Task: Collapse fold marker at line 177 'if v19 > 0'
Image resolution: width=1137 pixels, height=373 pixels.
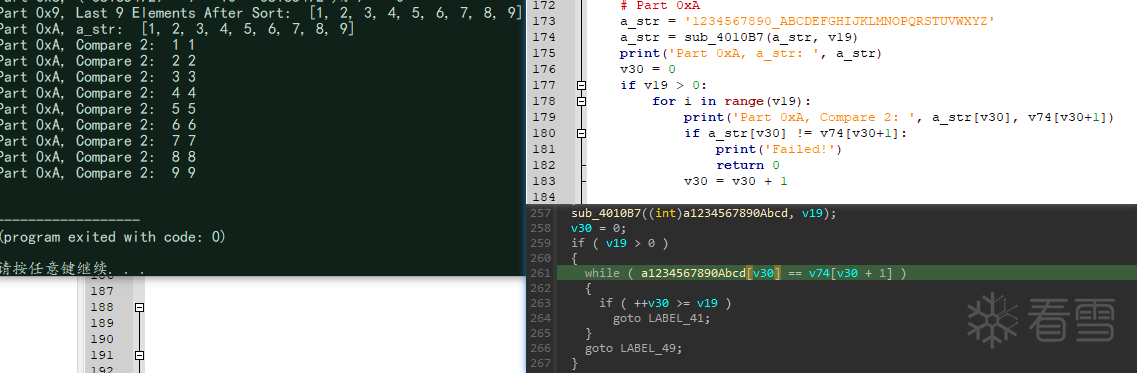Action: pyautogui.click(x=581, y=86)
